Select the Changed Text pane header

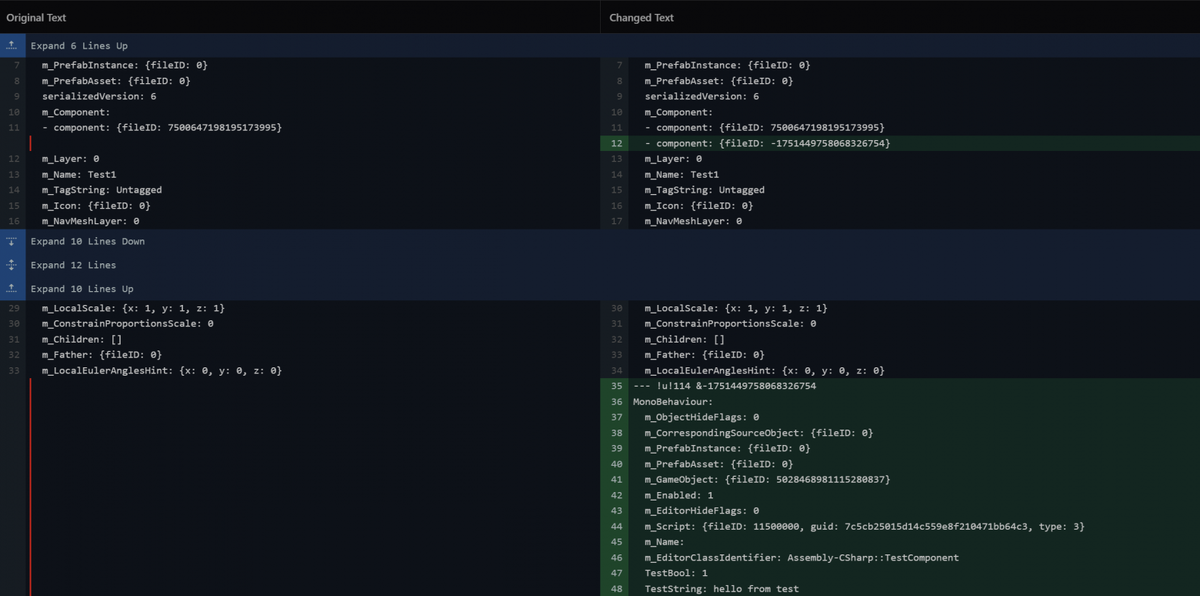(642, 18)
